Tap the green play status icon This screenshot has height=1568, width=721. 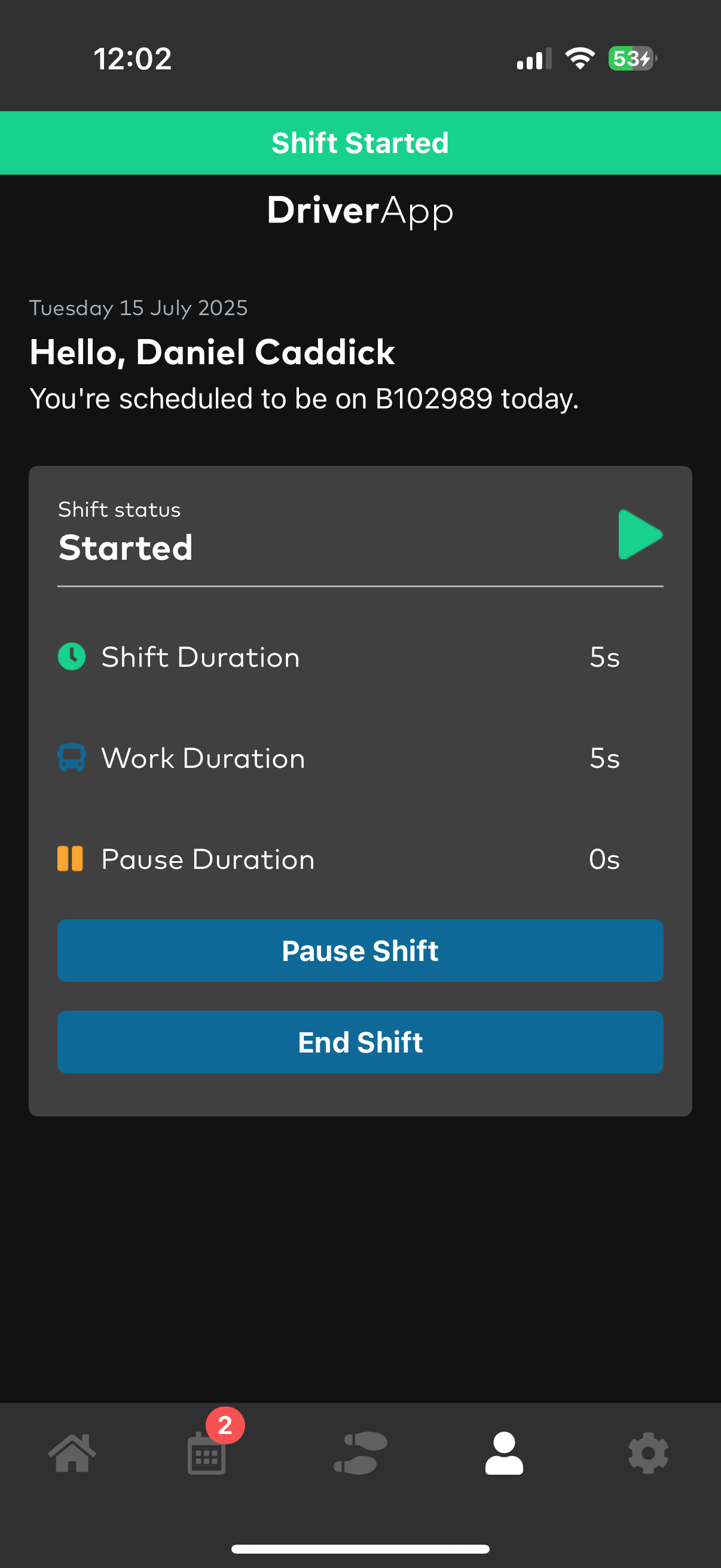point(640,535)
